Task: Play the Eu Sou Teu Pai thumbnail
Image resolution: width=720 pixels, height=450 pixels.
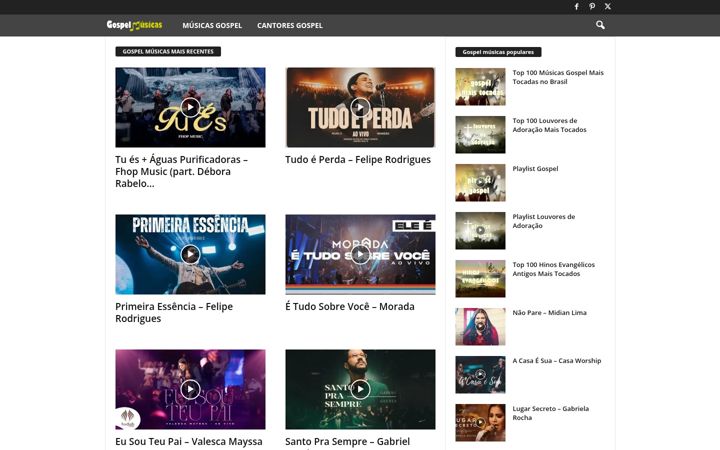Action: 190,389
